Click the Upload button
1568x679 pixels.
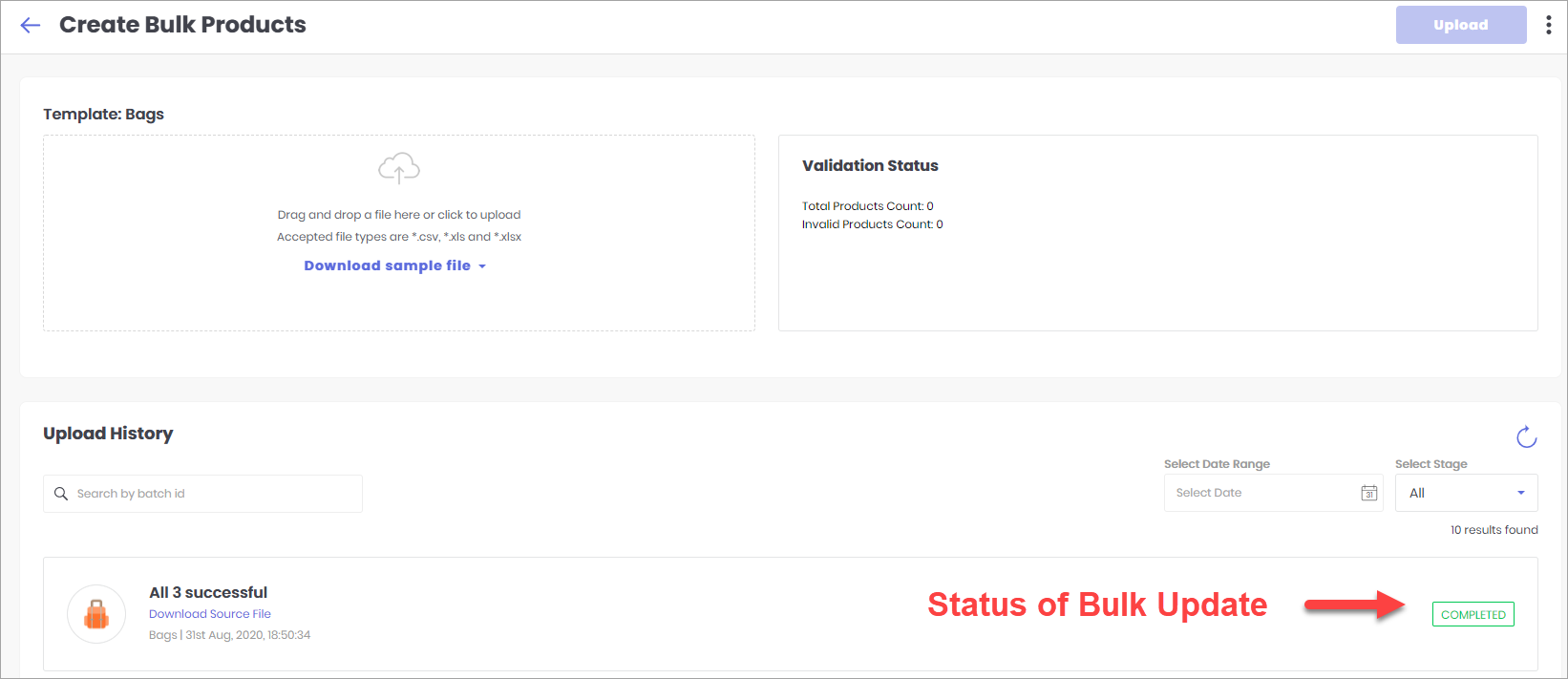(1461, 25)
